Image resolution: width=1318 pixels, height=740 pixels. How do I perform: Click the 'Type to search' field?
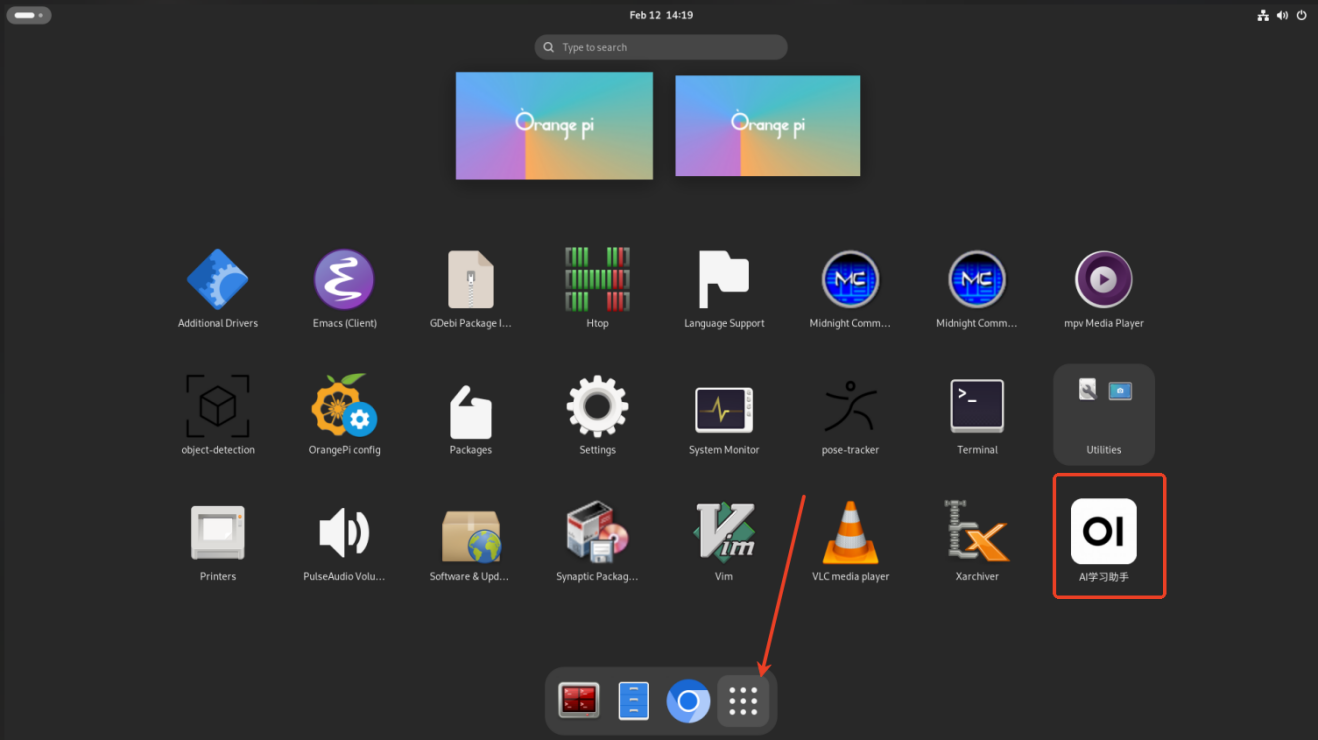(661, 47)
